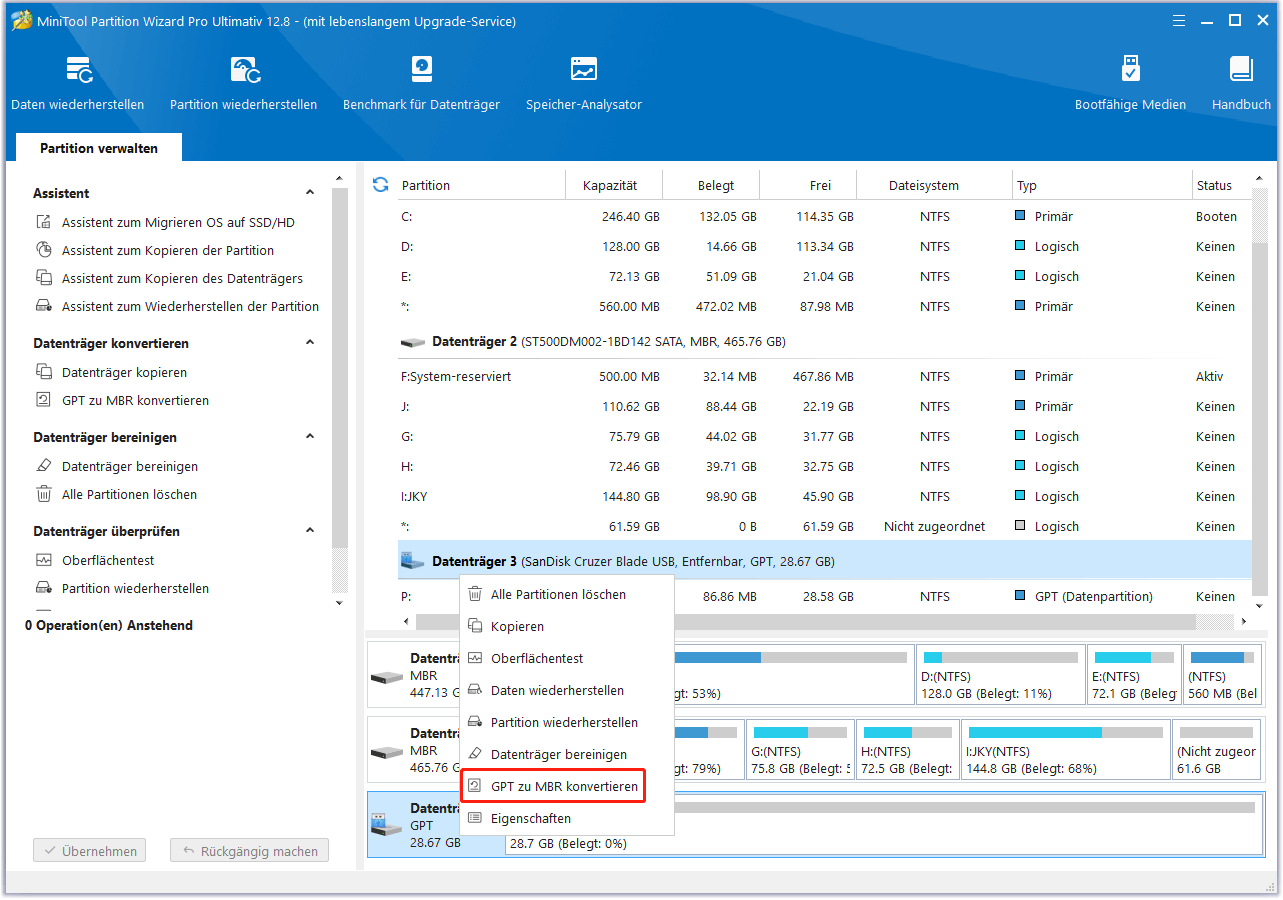1283x900 pixels.
Task: Click icon of Assistent zum Kopieren des Datenträgers
Action: (44, 278)
